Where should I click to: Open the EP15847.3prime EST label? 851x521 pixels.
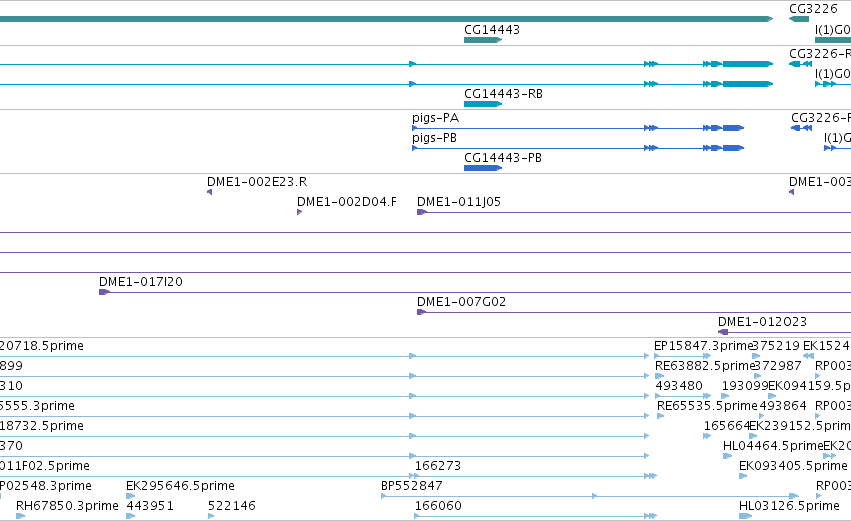703,346
